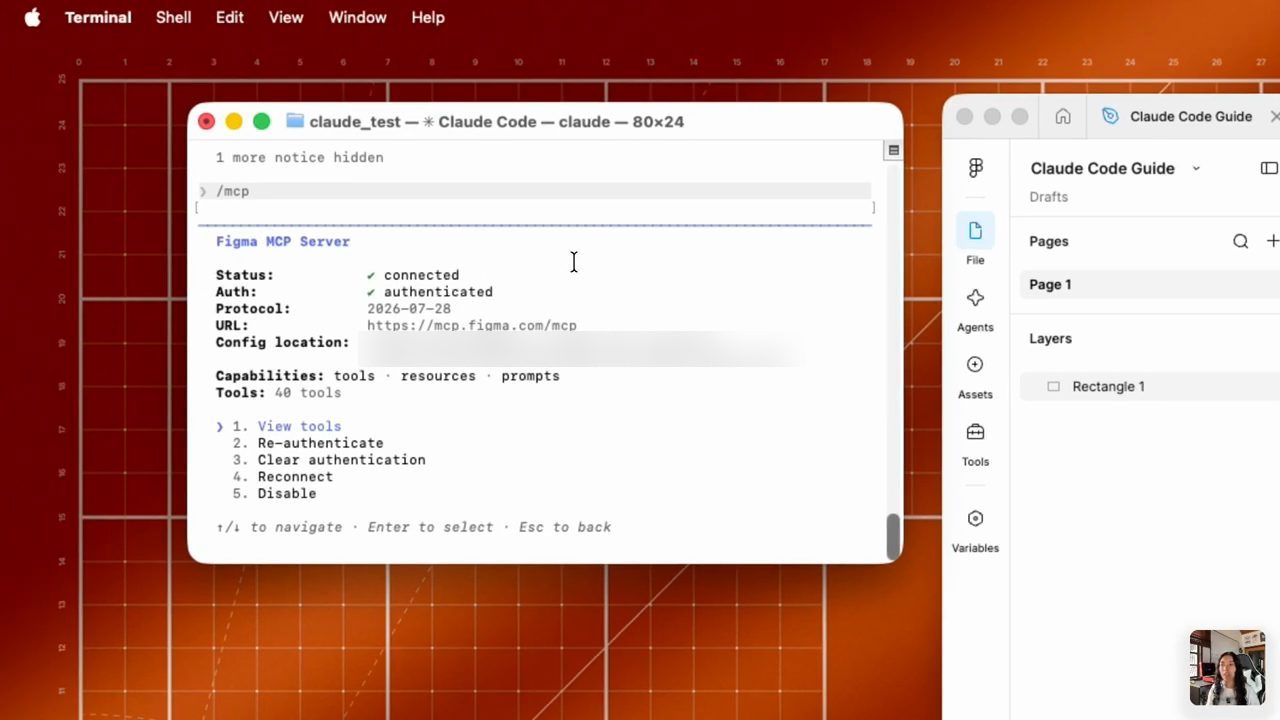Open the Window menu
This screenshot has height=720, width=1280.
[x=357, y=17]
